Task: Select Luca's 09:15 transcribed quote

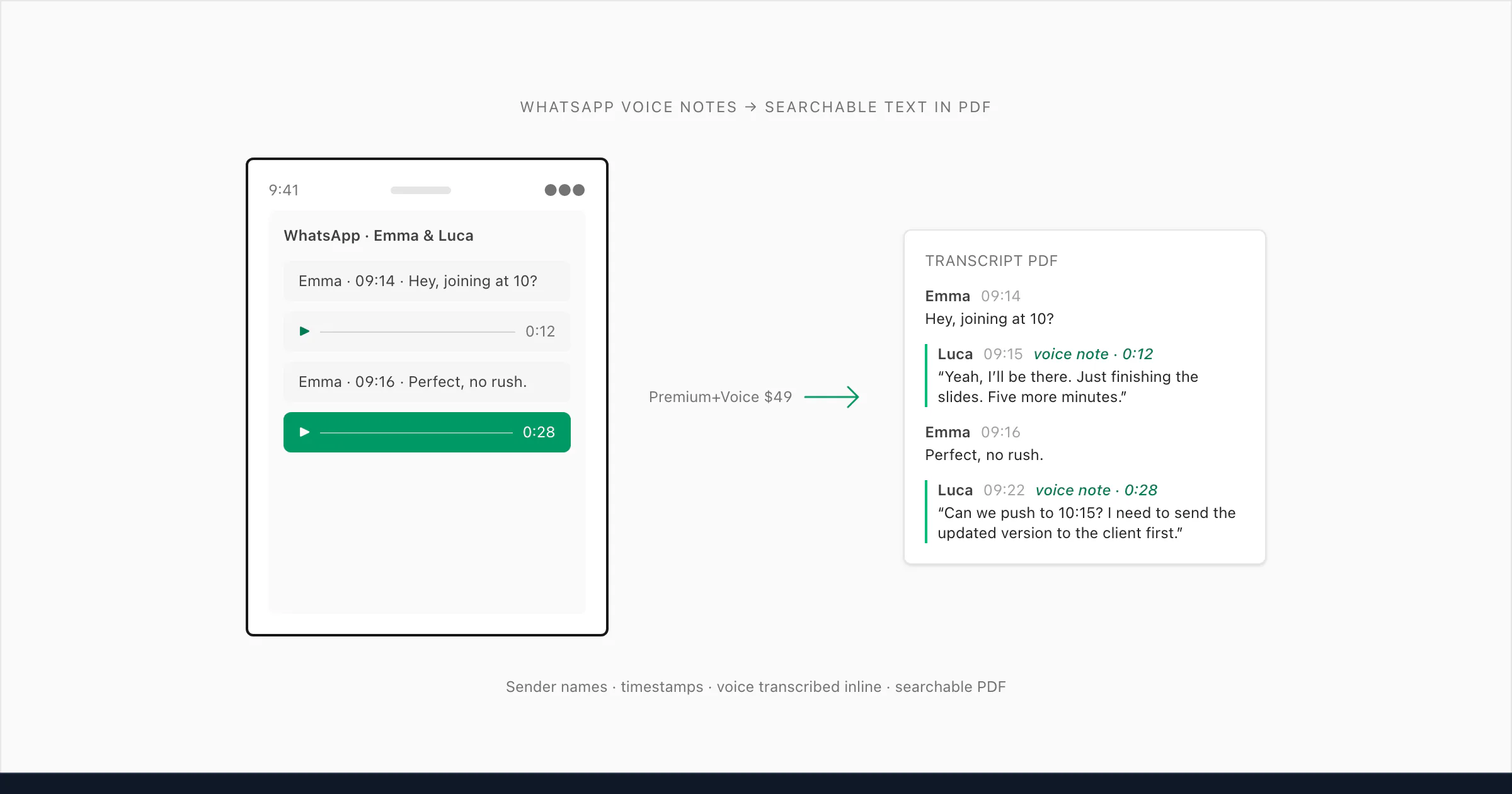Action: pos(1068,387)
